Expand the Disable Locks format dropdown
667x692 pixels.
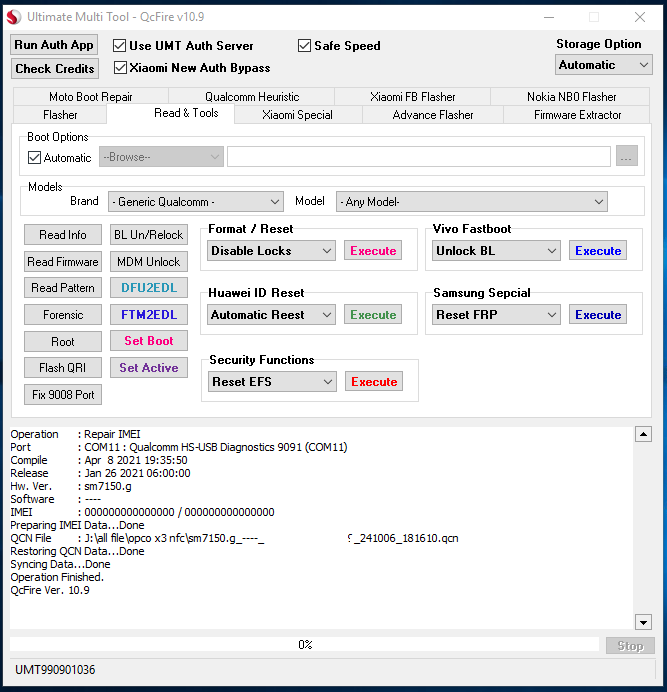coord(271,251)
